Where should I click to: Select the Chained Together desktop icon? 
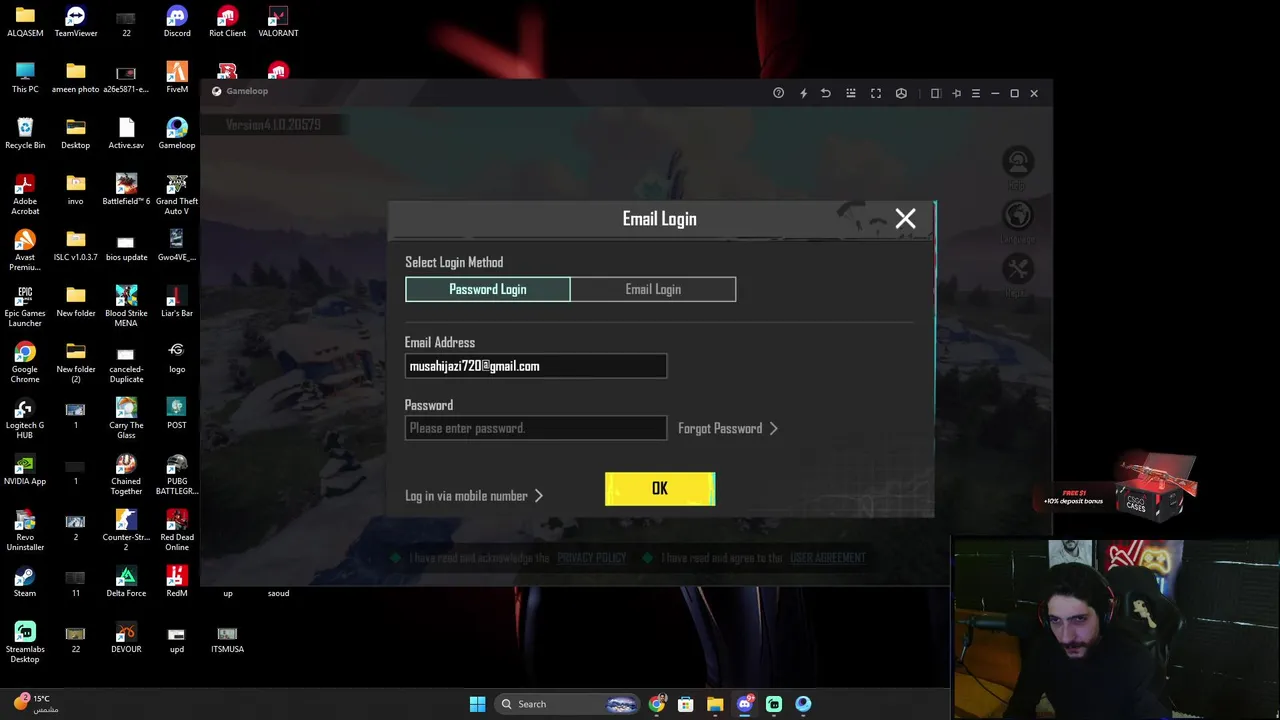click(x=126, y=474)
